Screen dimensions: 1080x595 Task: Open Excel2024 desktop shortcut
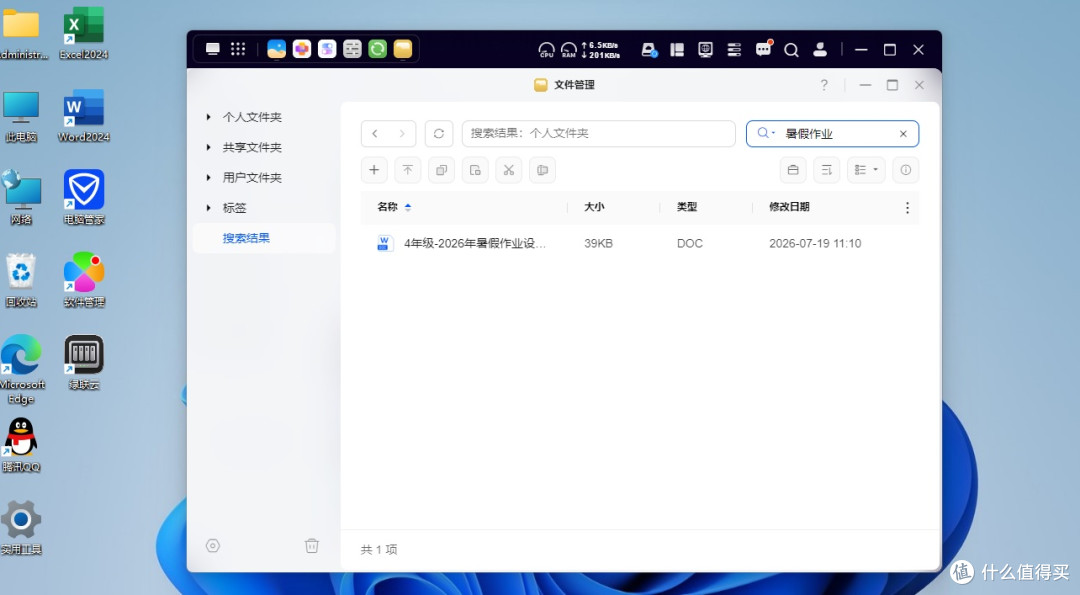point(83,32)
